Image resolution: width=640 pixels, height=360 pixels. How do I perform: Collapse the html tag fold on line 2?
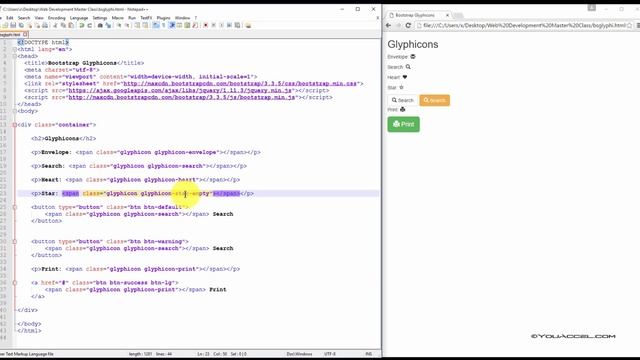click(15, 49)
